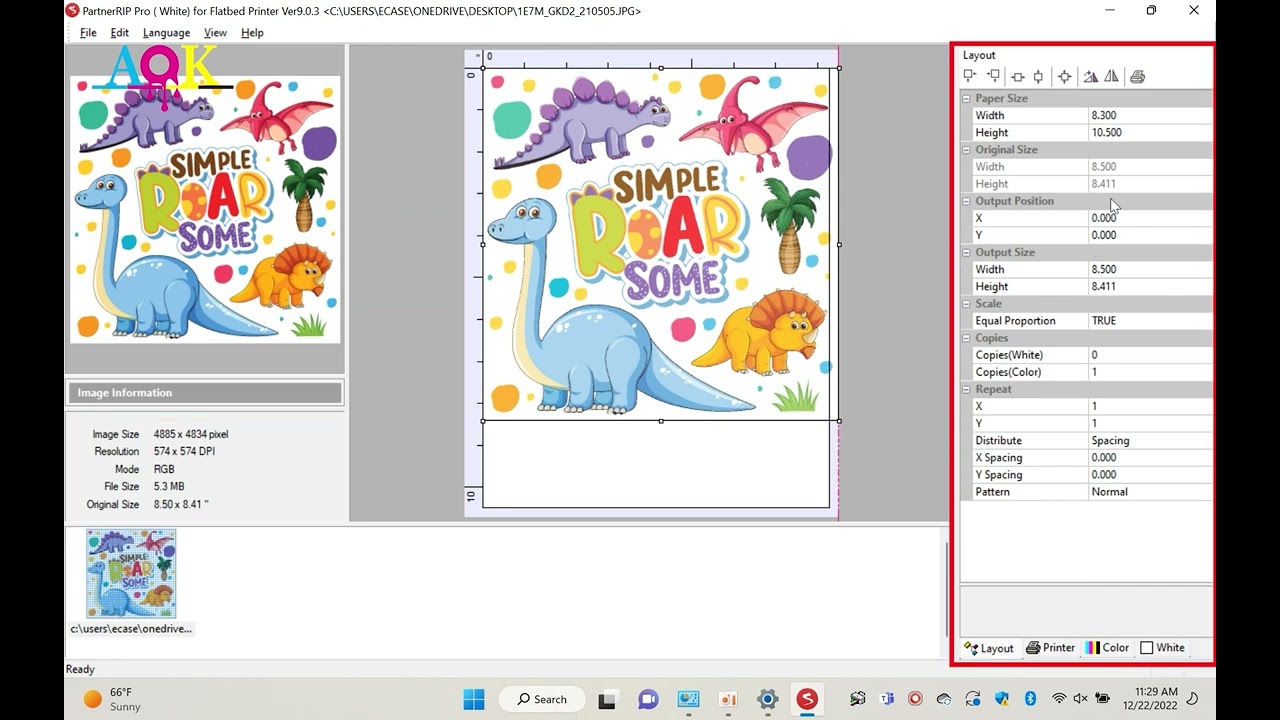Click the rotate image icon
The image size is (1280, 720).
point(1091,77)
